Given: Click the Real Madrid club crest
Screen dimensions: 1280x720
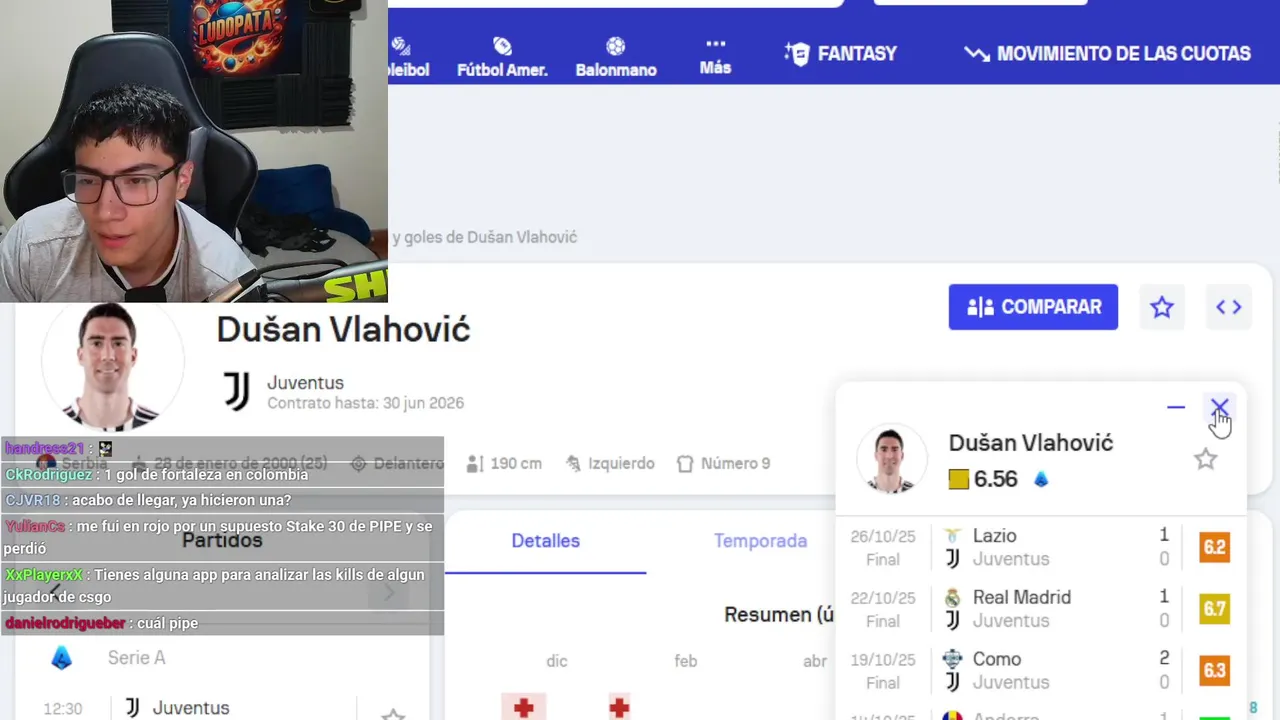Looking at the screenshot, I should pyautogui.click(x=953, y=597).
